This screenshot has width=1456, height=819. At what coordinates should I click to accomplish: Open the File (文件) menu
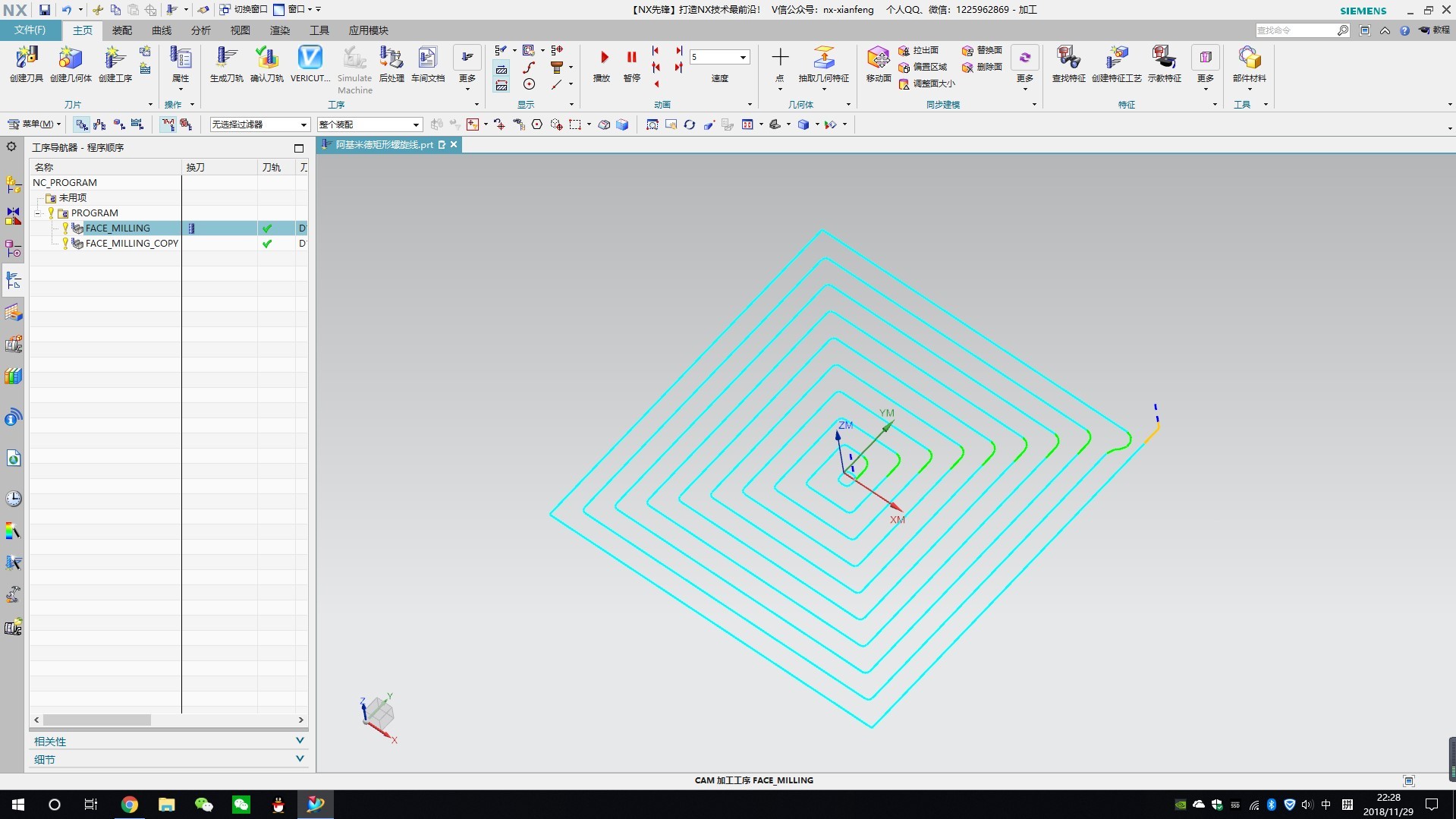tap(30, 30)
